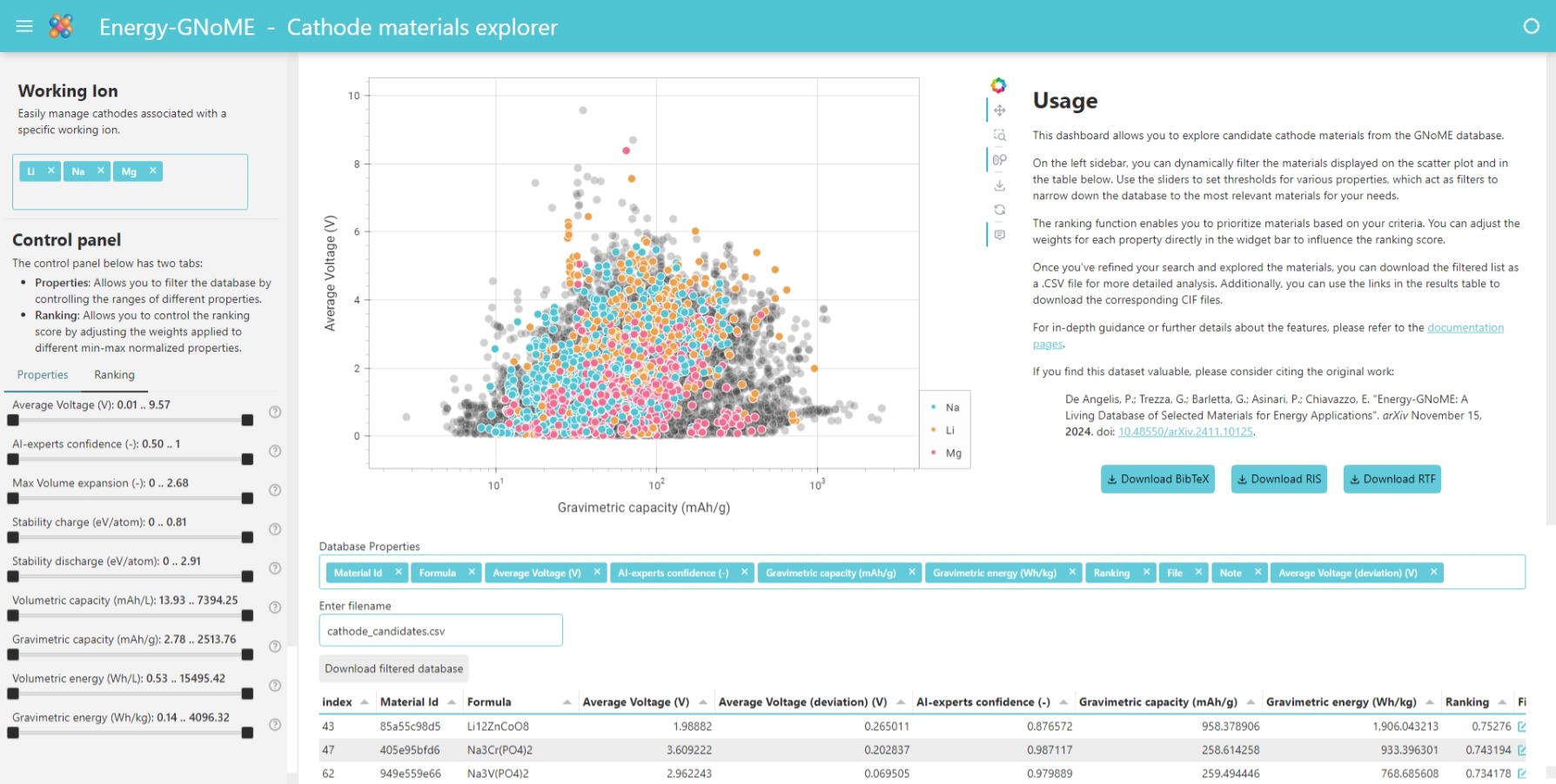This screenshot has height=784, width=1556.
Task: Remove Gravimetric energy property tag
Action: (1073, 572)
